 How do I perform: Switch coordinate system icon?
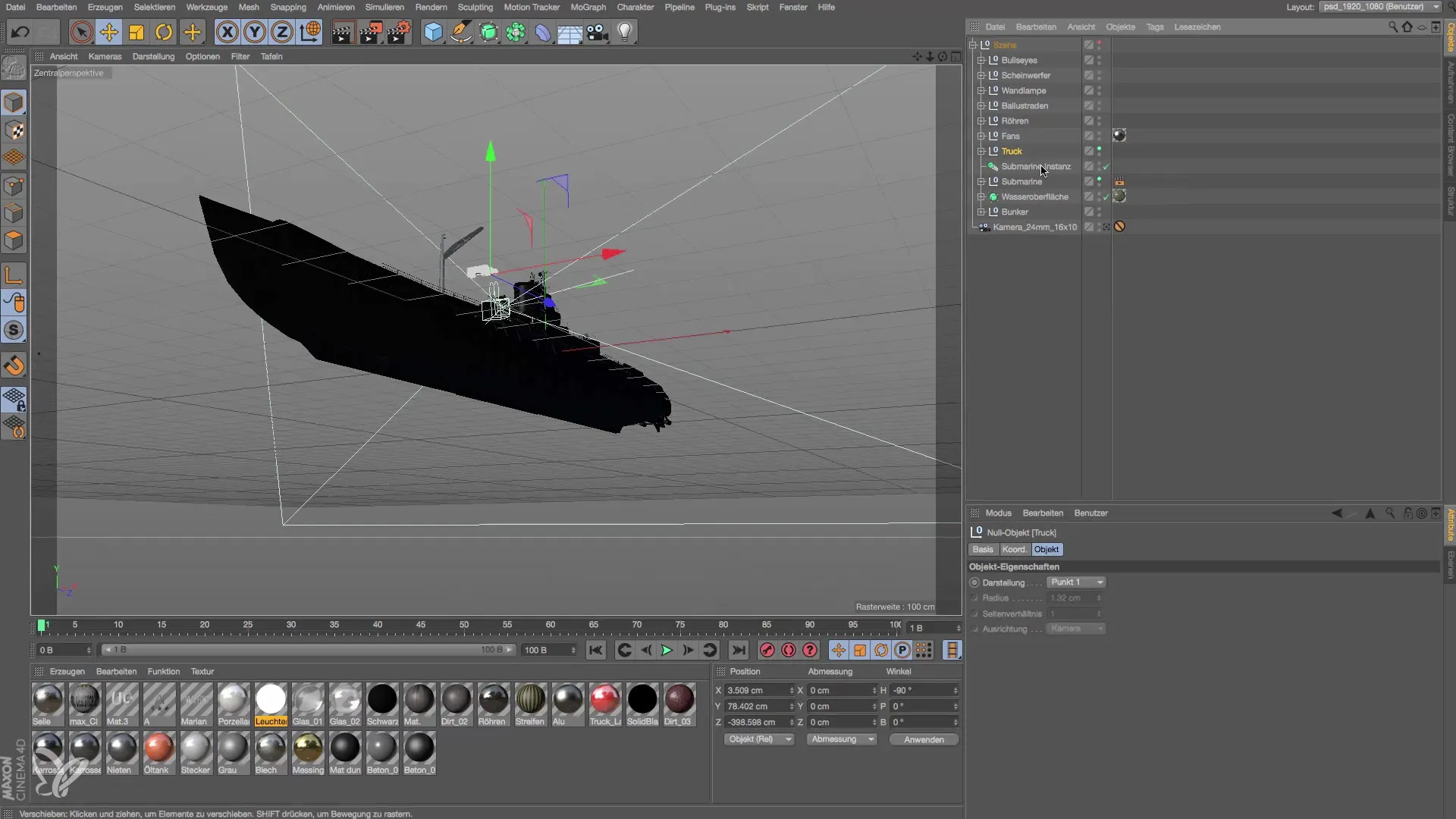309,32
